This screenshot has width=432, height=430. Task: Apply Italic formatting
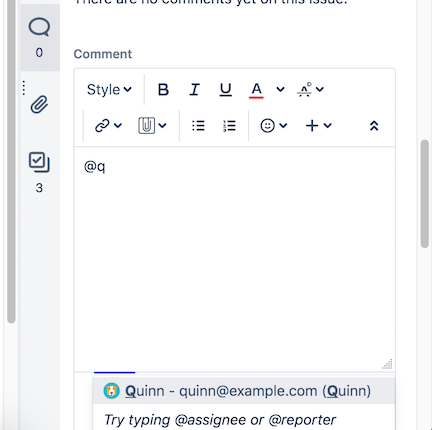click(x=194, y=89)
